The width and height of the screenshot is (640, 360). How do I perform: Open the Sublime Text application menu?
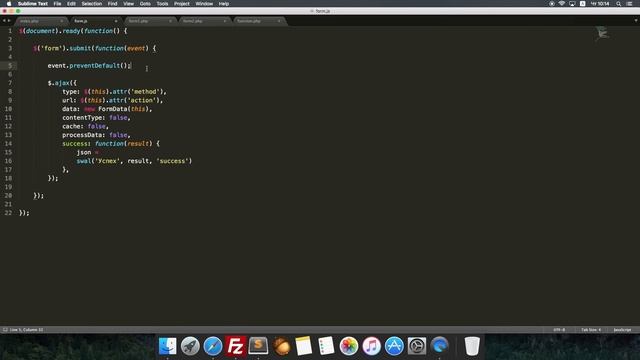33,4
